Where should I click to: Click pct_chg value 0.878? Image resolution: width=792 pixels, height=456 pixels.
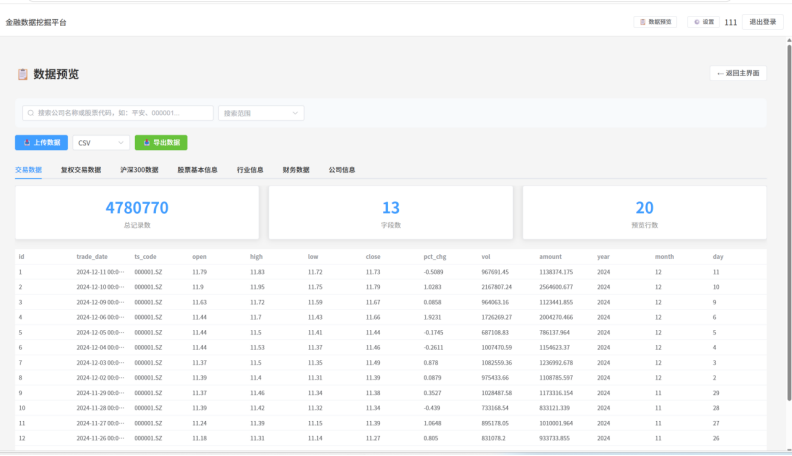point(431,363)
